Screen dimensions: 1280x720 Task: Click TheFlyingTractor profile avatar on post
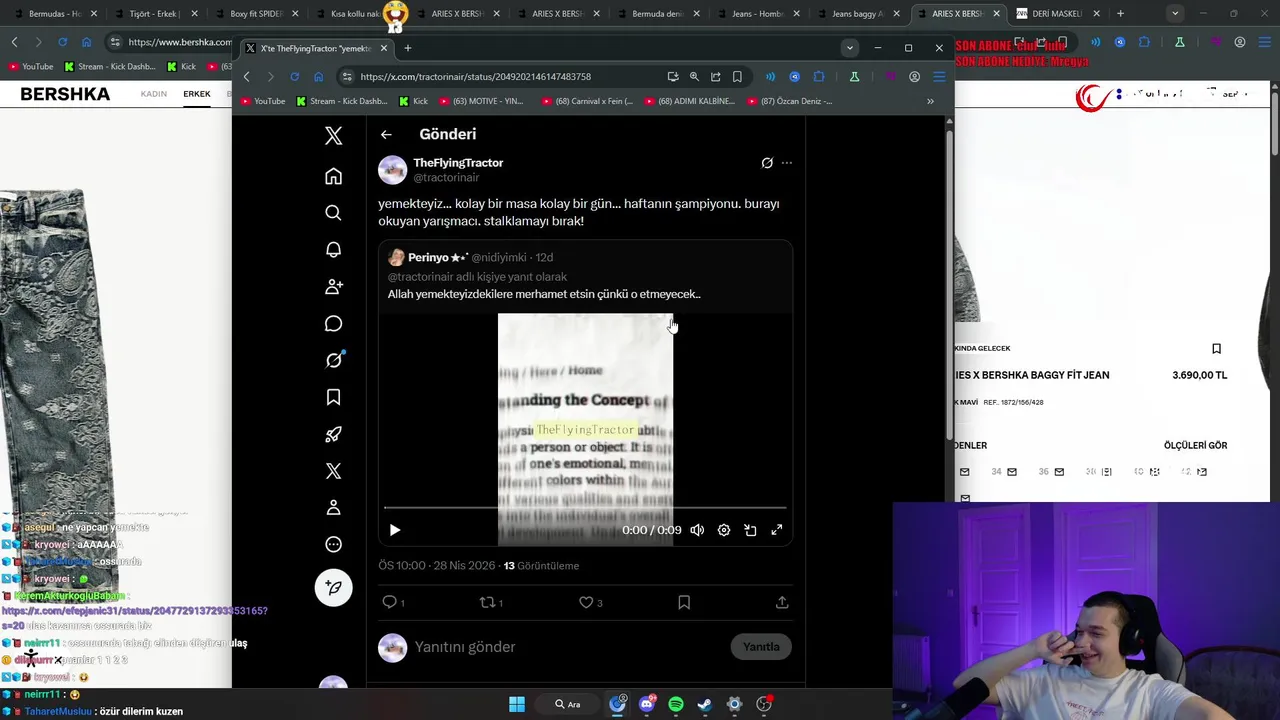point(392,170)
